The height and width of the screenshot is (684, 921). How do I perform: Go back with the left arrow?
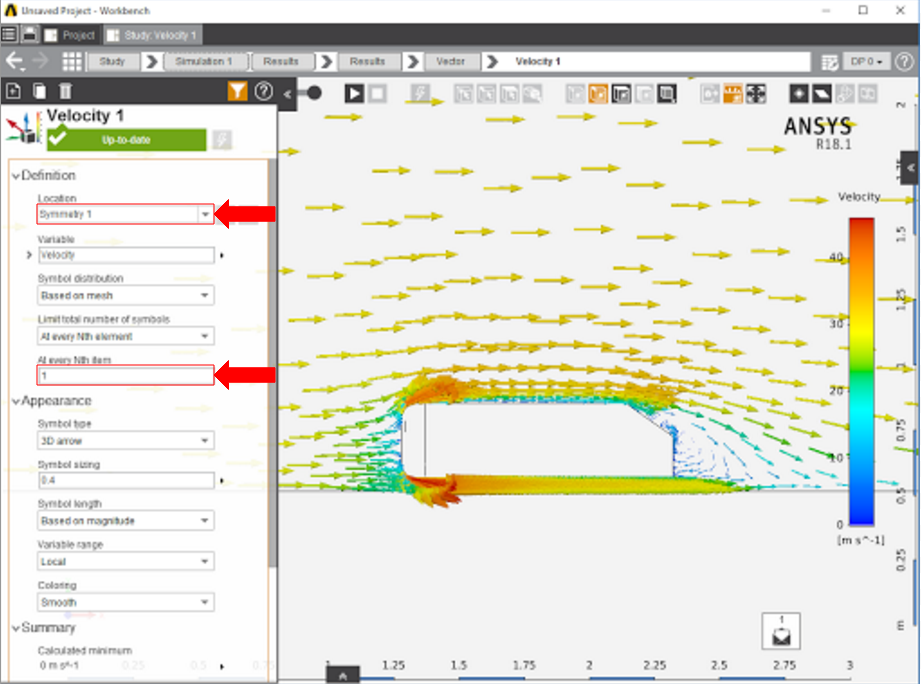tap(14, 61)
